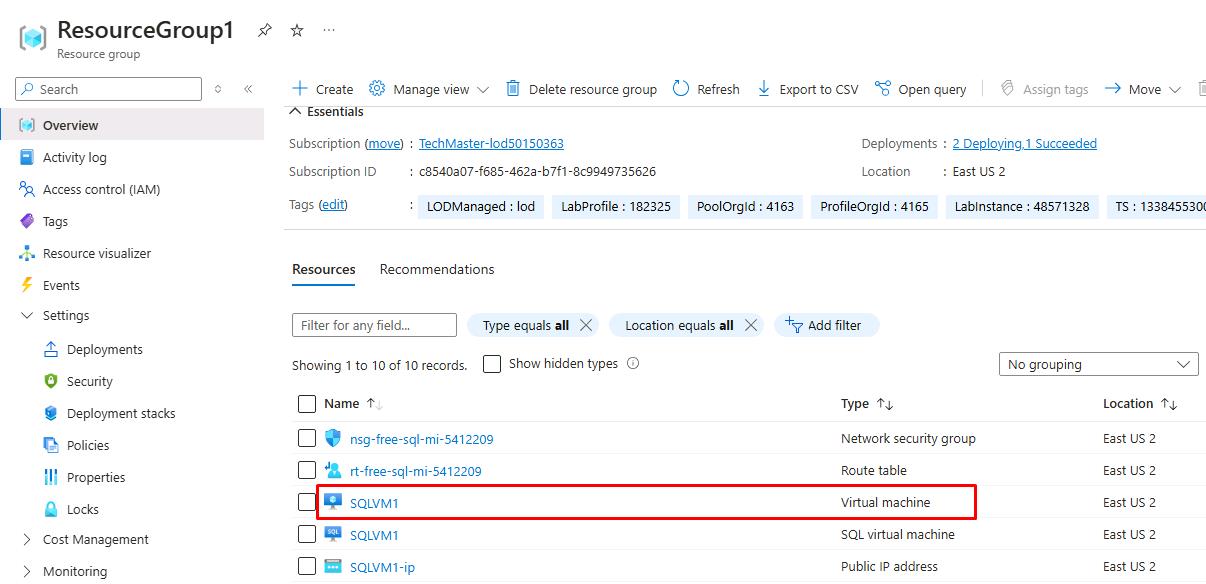The width and height of the screenshot is (1206, 584).
Task: Open the more options ellipsis beside ResourceGroup1
Action: (x=329, y=30)
